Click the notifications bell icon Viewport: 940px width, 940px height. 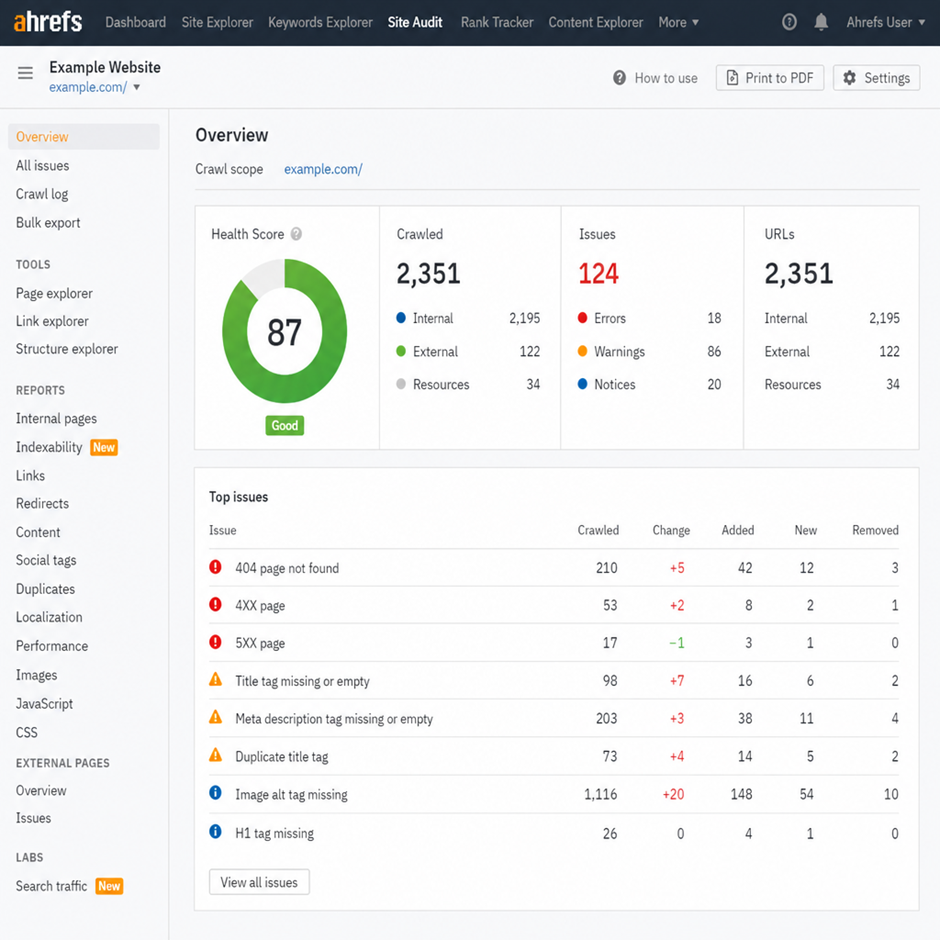coord(821,22)
